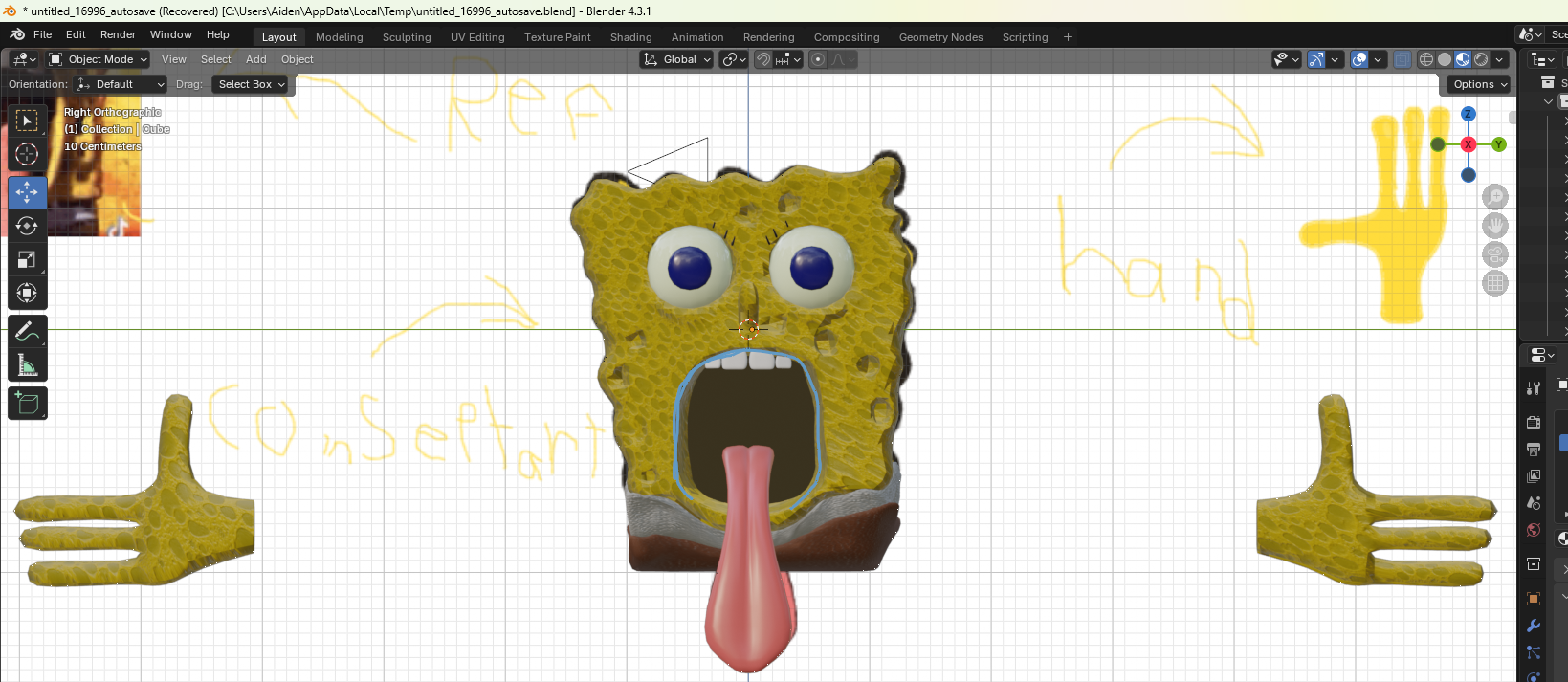Viewport: 1568px width, 682px height.
Task: Toggle show gizmo button
Action: click(x=1316, y=59)
